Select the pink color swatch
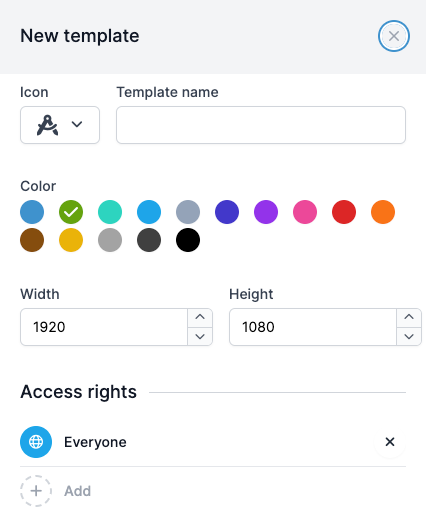The height and width of the screenshot is (523, 426). click(x=305, y=212)
